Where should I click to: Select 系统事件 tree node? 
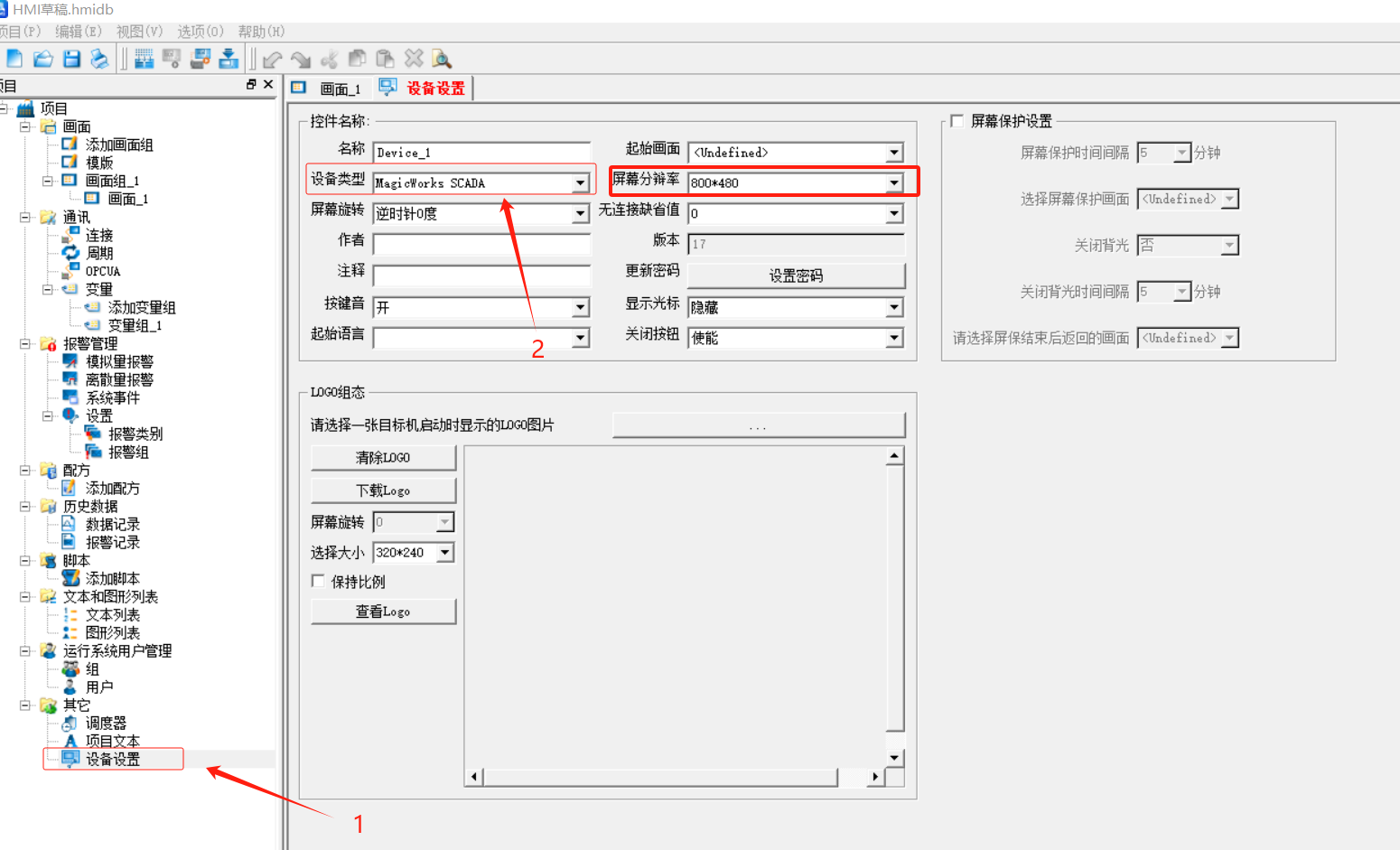(113, 397)
